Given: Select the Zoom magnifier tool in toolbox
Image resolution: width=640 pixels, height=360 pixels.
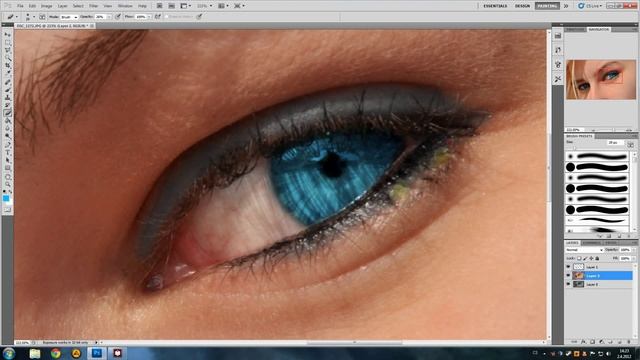Looking at the screenshot, I should click(x=7, y=184).
